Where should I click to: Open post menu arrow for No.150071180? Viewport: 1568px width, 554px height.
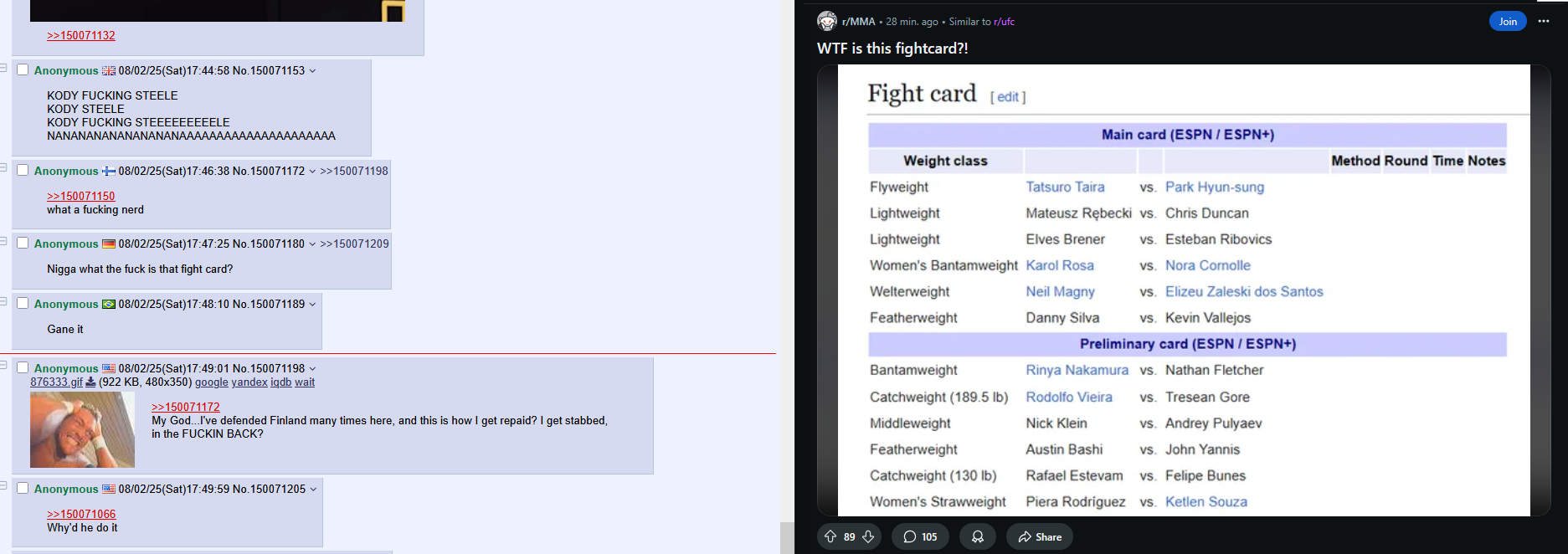click(x=313, y=244)
